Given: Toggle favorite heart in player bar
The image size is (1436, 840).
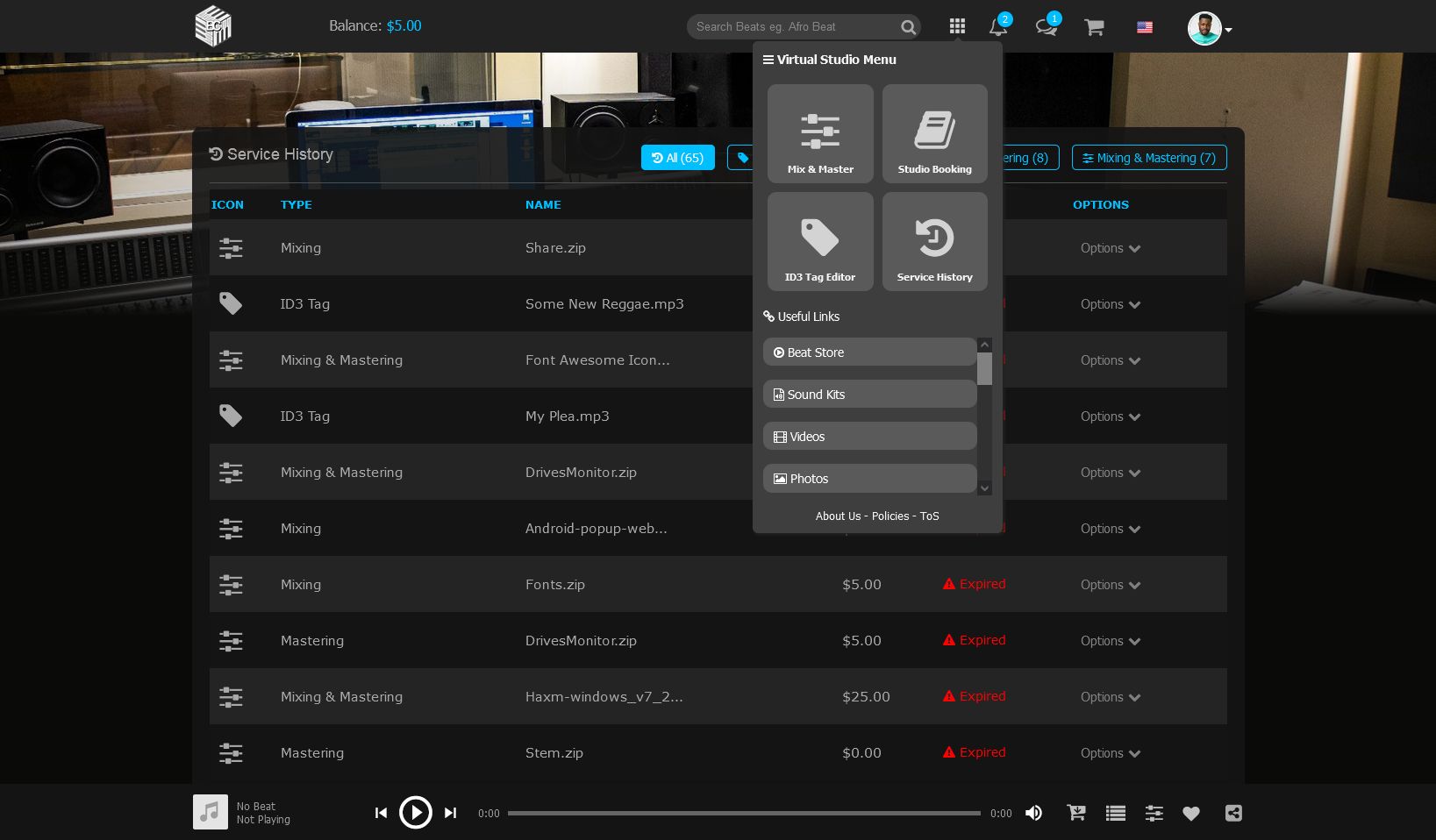Looking at the screenshot, I should click(1190, 813).
